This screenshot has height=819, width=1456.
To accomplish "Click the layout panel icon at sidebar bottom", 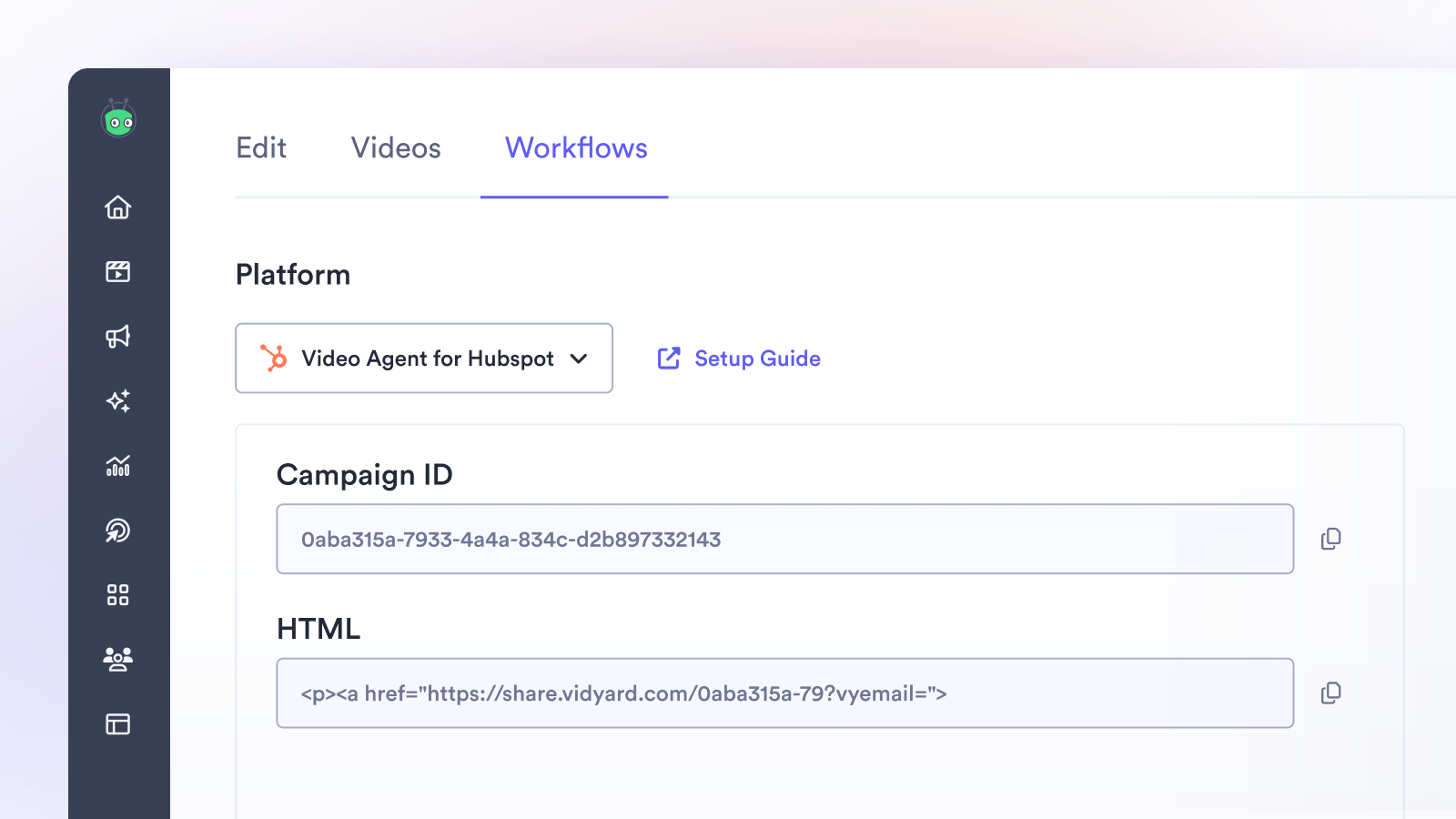I will (117, 724).
